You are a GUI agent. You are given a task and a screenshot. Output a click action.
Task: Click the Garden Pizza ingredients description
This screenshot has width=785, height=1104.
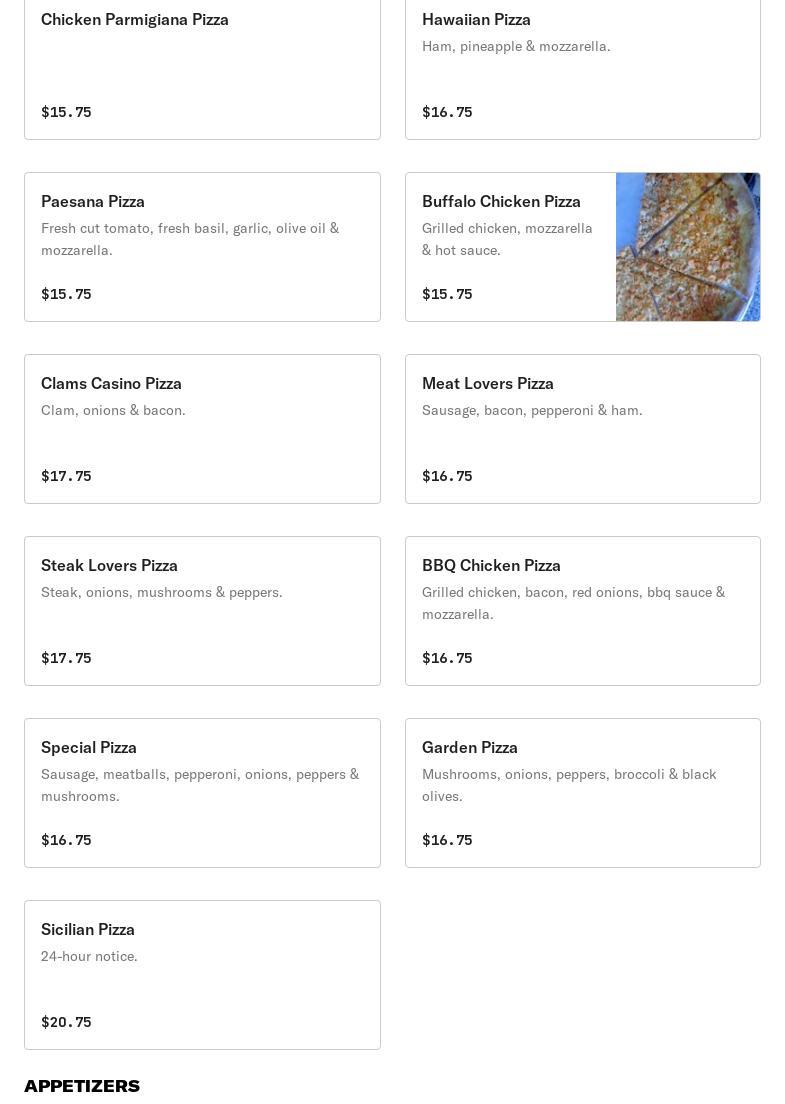click(569, 785)
